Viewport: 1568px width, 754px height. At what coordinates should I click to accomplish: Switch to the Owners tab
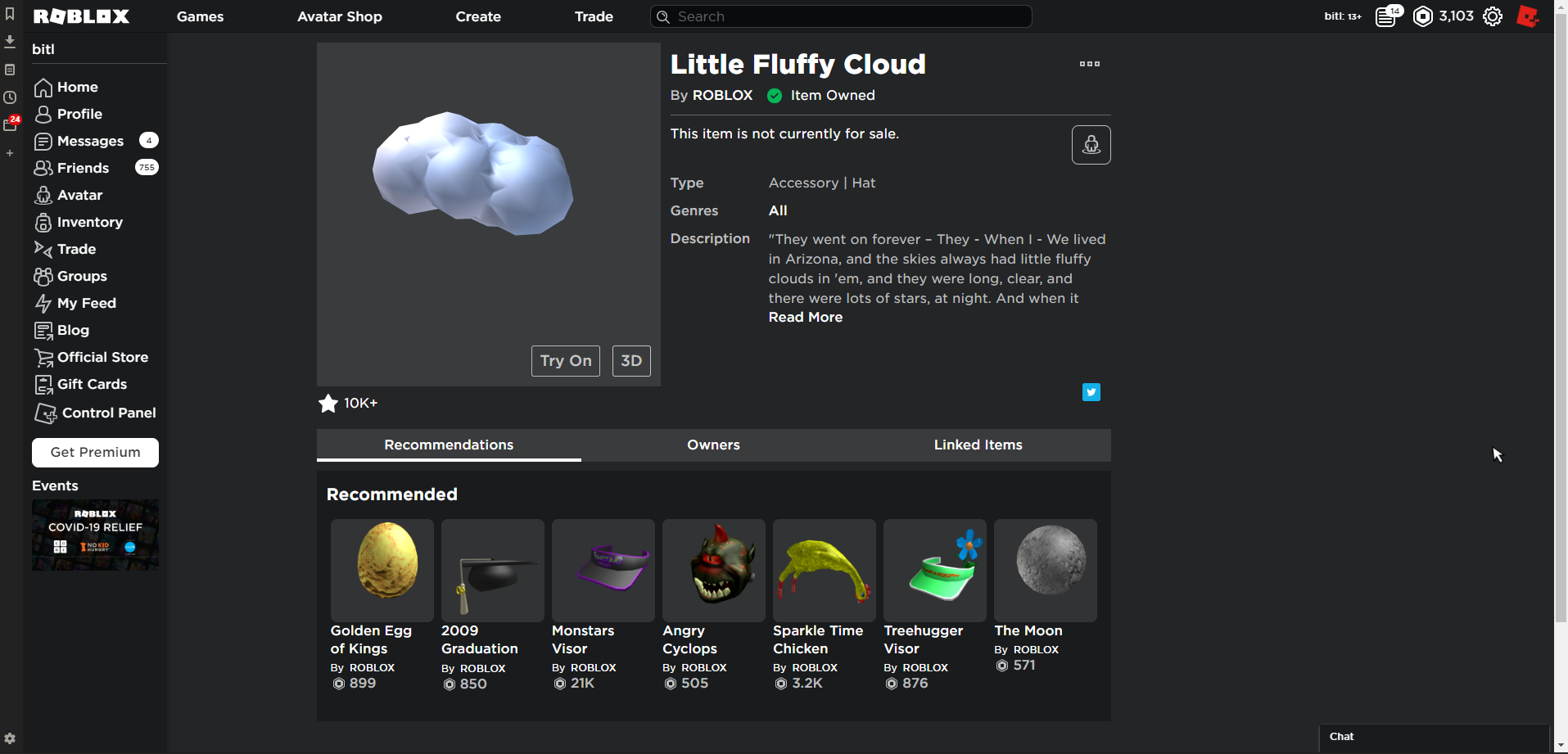[x=713, y=445]
